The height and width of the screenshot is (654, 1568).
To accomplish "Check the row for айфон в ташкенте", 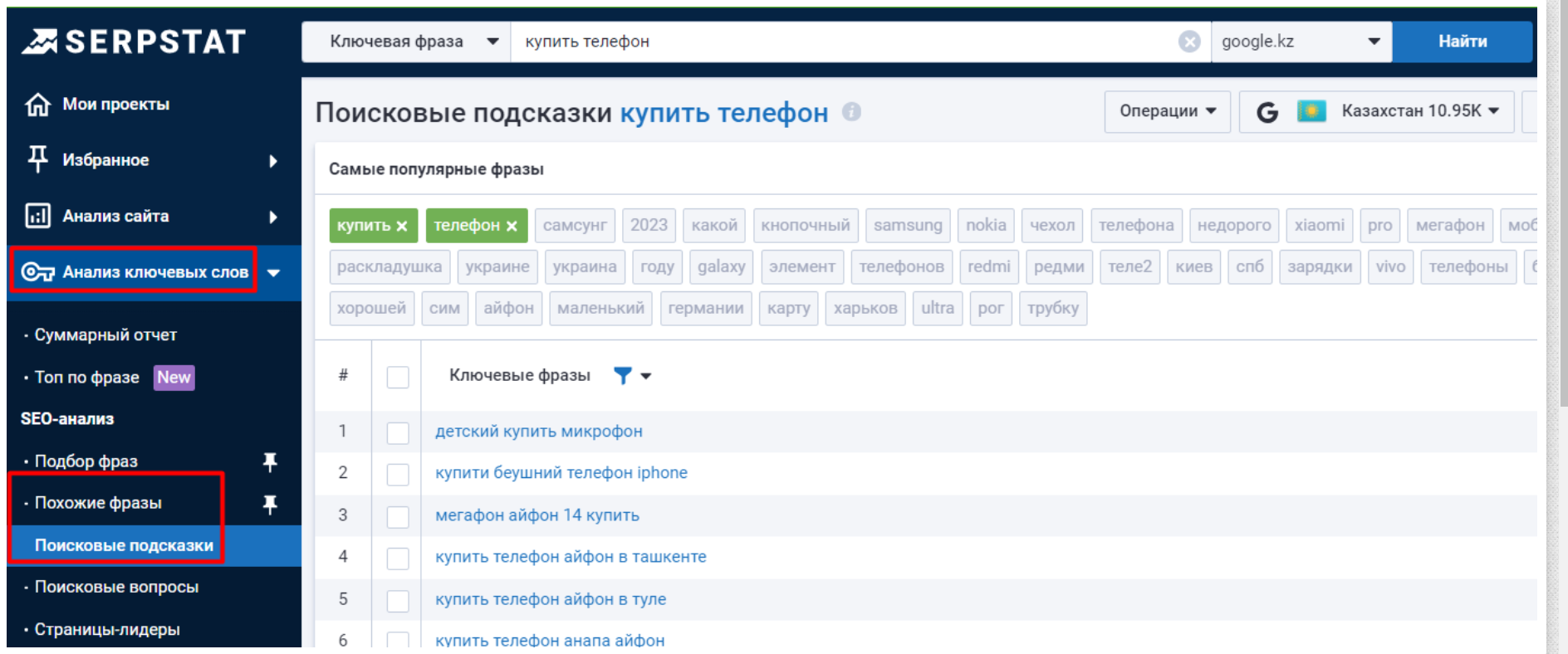I will click(x=398, y=558).
